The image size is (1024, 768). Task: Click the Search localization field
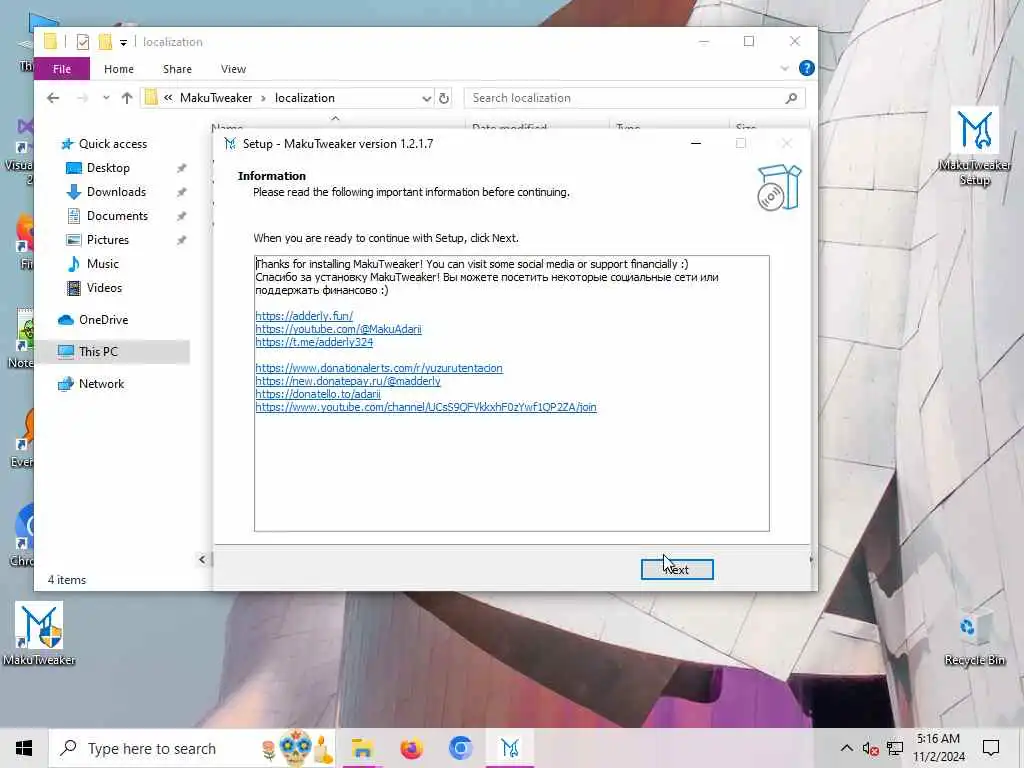pyautogui.click(x=634, y=98)
